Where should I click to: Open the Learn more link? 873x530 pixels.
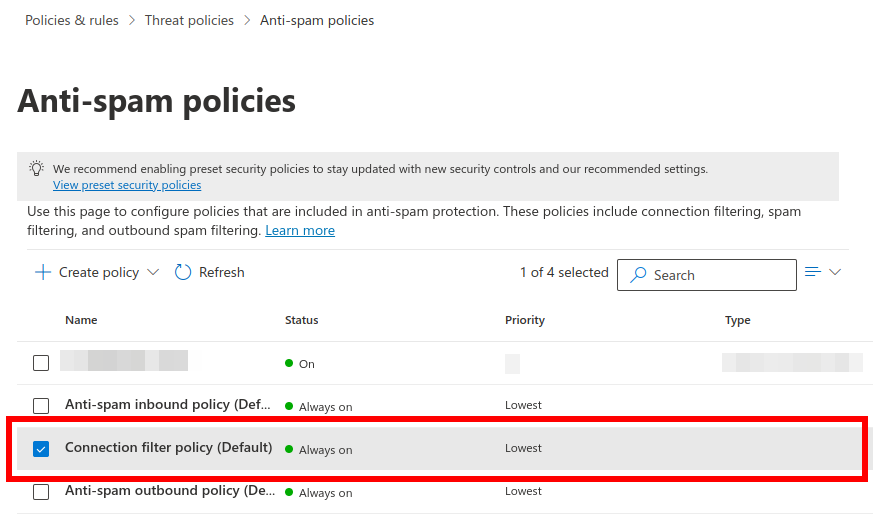point(300,230)
